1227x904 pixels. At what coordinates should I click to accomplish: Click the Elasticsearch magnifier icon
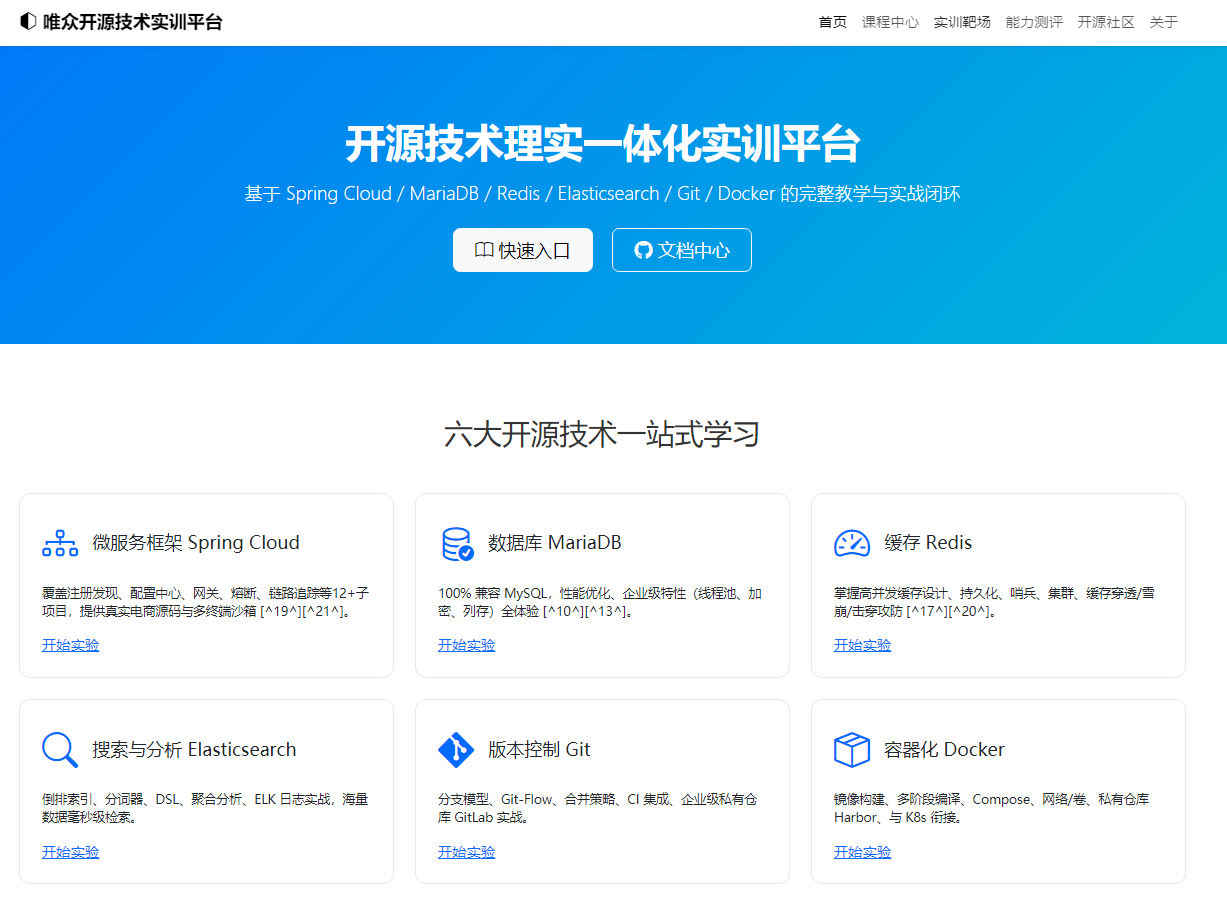59,748
